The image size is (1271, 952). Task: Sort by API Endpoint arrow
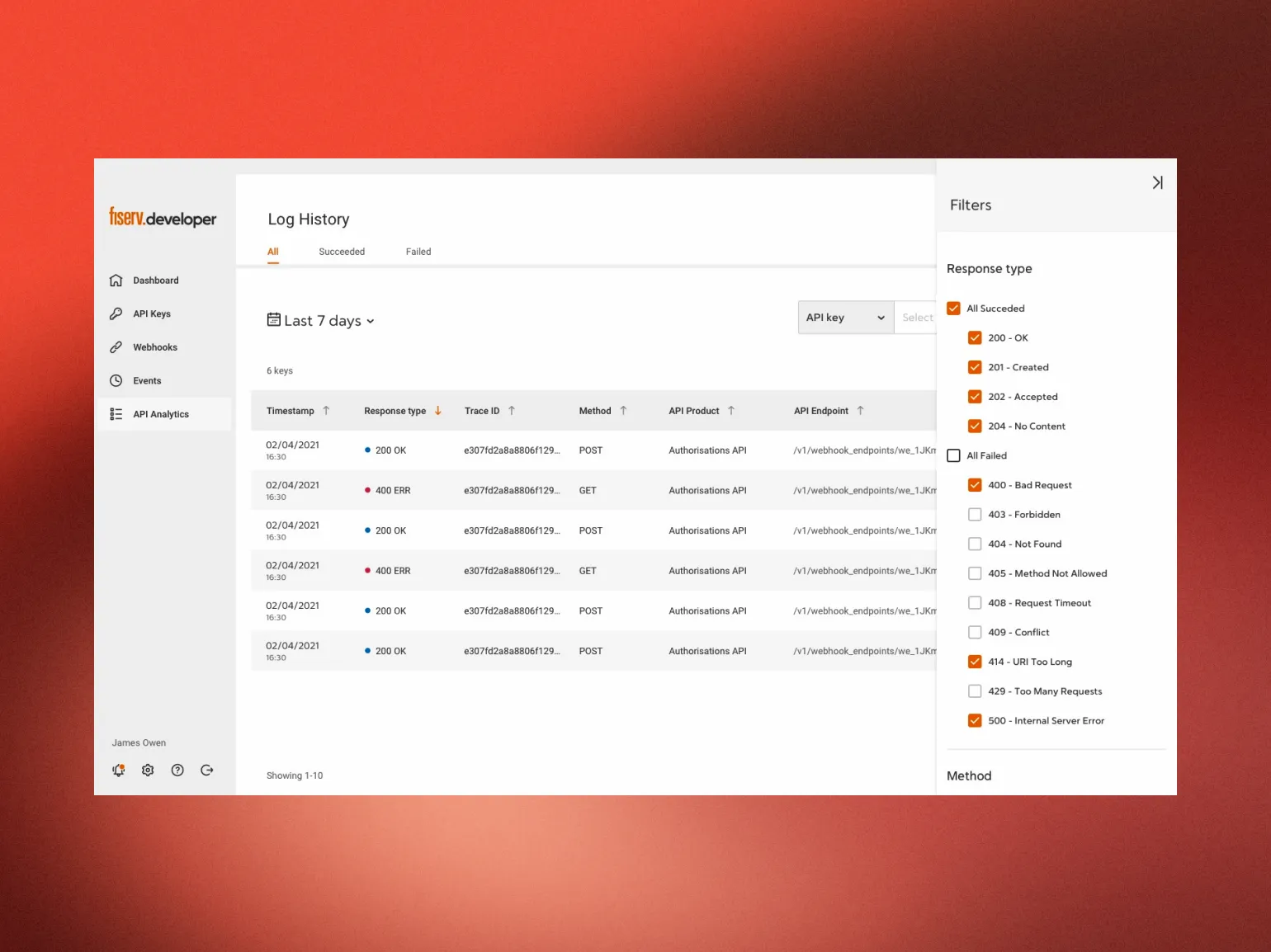(860, 410)
